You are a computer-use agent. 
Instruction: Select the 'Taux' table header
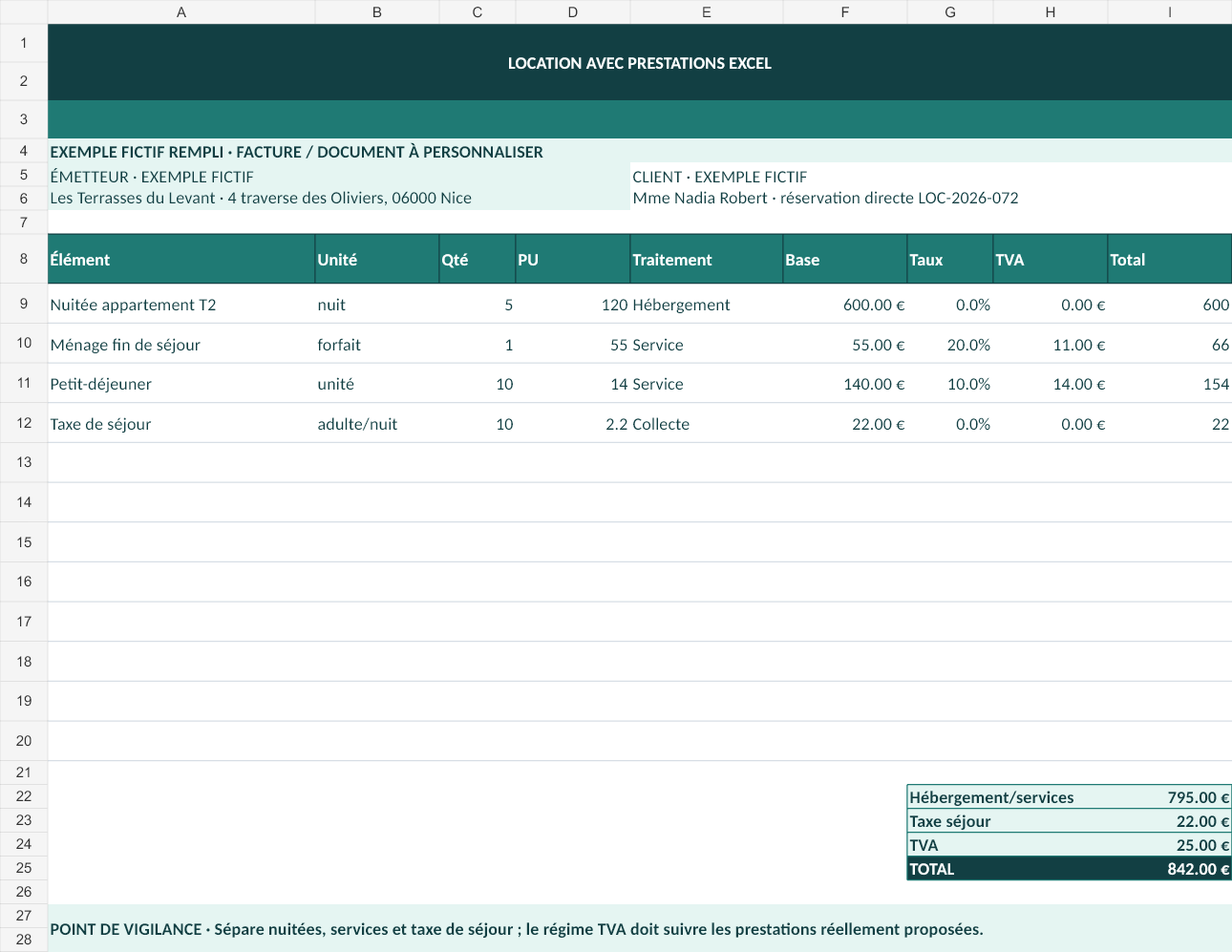click(950, 259)
